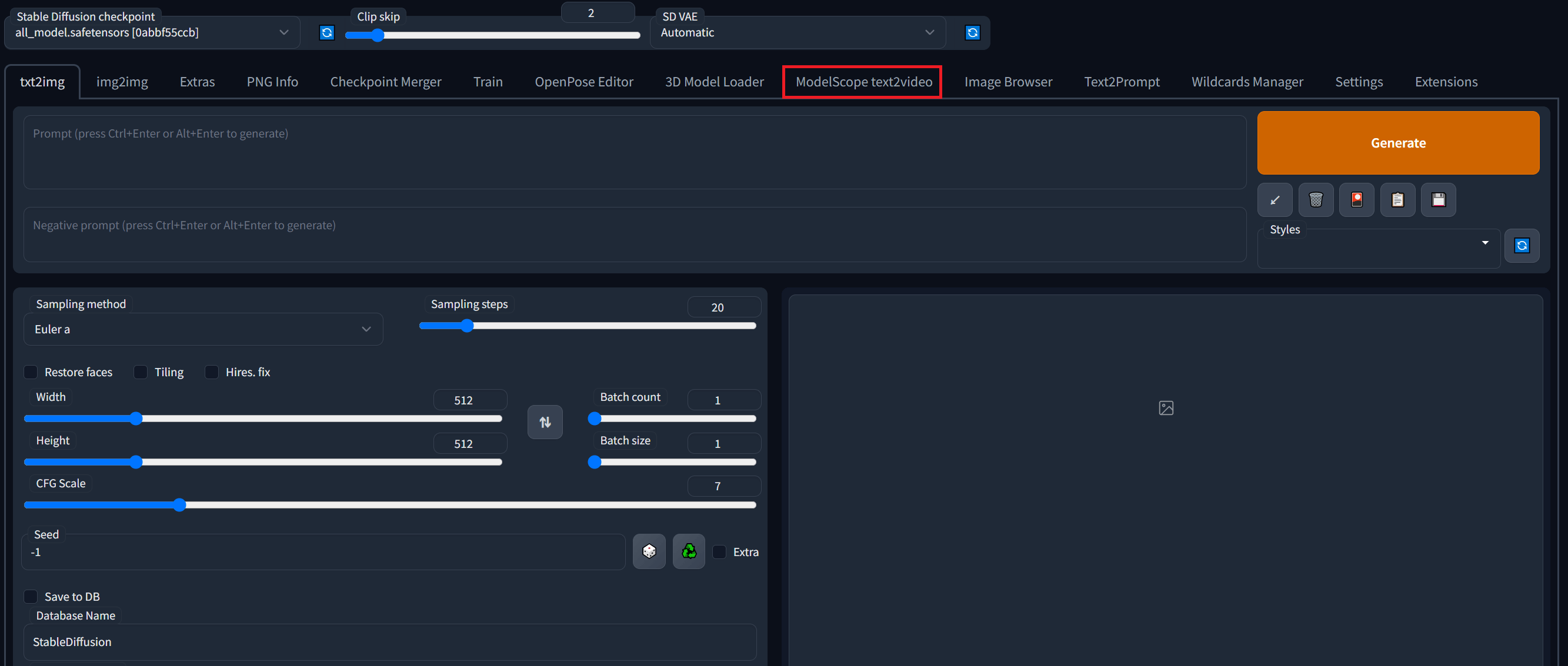Viewport: 1568px width, 666px height.
Task: Open the Sampling method dropdown
Action: pyautogui.click(x=203, y=329)
